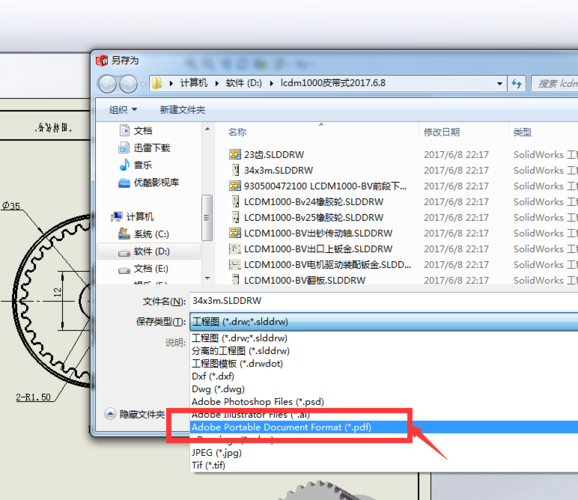Click the navigation pane scrollbar thumb
578x500 pixels.
pyautogui.click(x=207, y=218)
